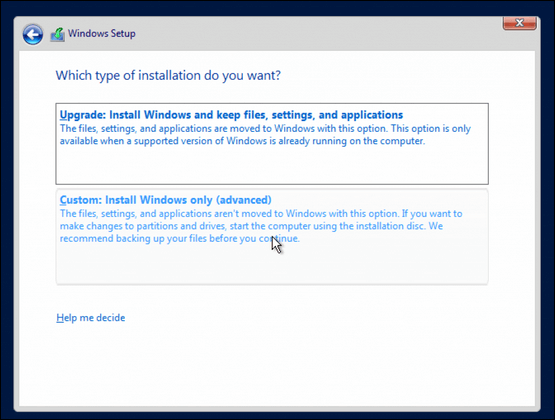Click the 'Windows Setup' title text
555x420 pixels.
click(x=102, y=34)
